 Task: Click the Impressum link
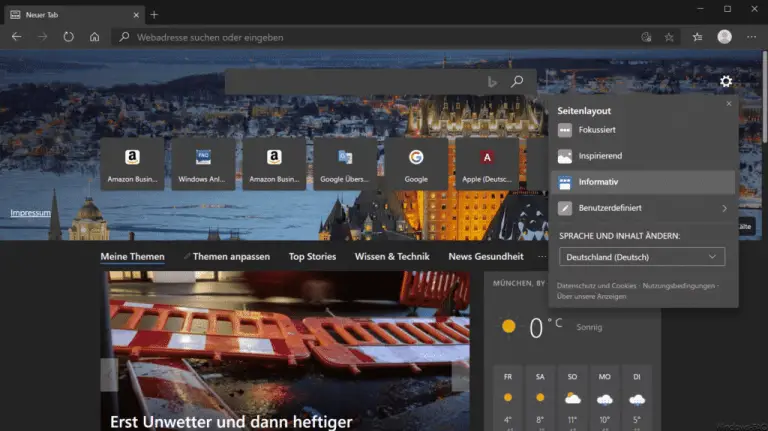(30, 213)
